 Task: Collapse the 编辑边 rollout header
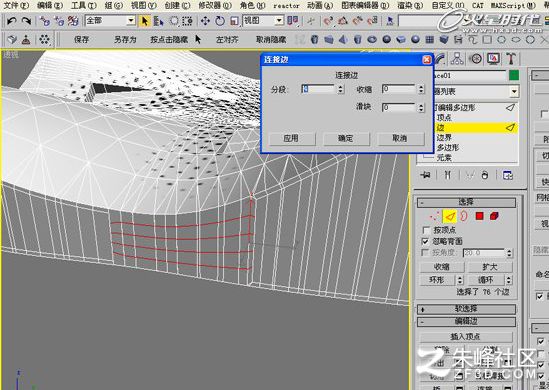(466, 321)
